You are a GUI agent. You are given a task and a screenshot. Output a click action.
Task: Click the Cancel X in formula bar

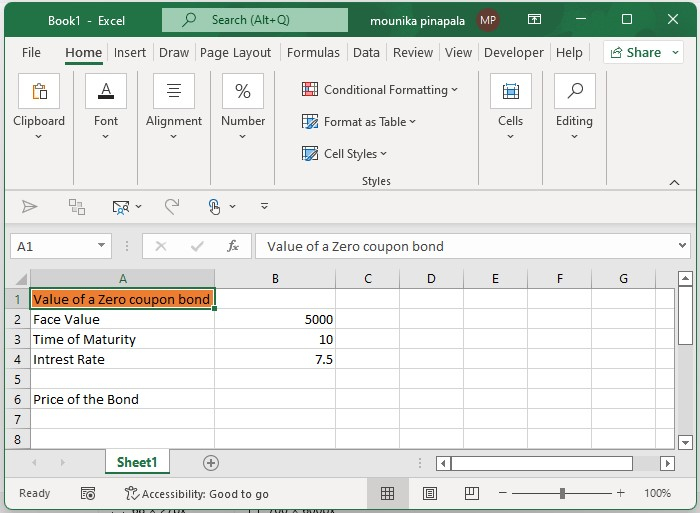pyautogui.click(x=161, y=246)
